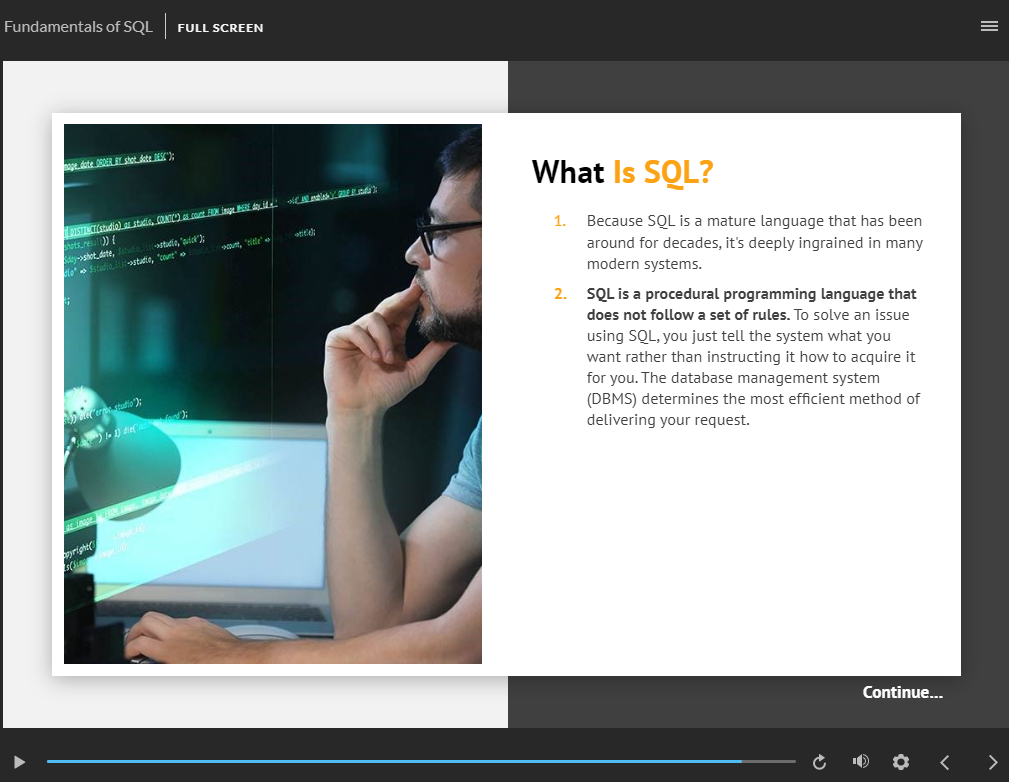The height and width of the screenshot is (782, 1009).
Task: Select the paragraph about SQL being mature
Action: [x=754, y=242]
